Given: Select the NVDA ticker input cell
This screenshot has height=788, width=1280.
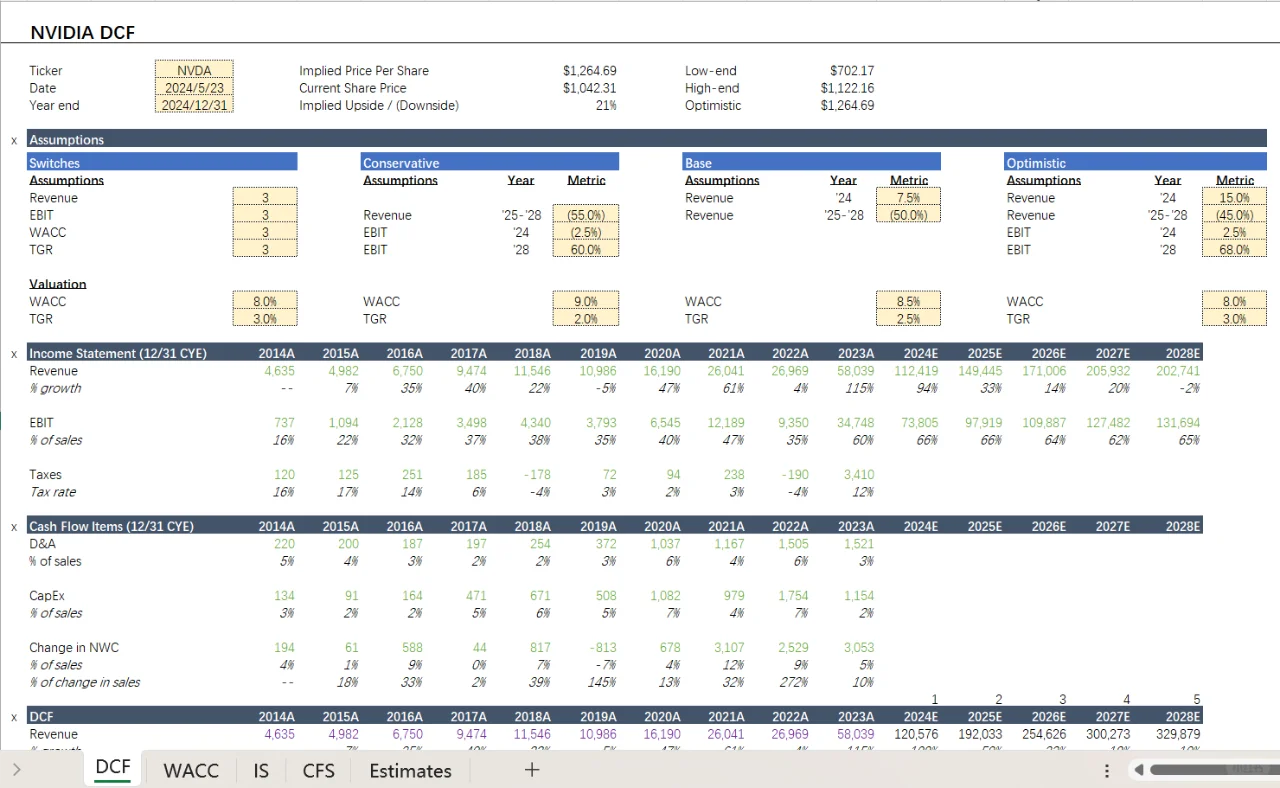Looking at the screenshot, I should (194, 70).
